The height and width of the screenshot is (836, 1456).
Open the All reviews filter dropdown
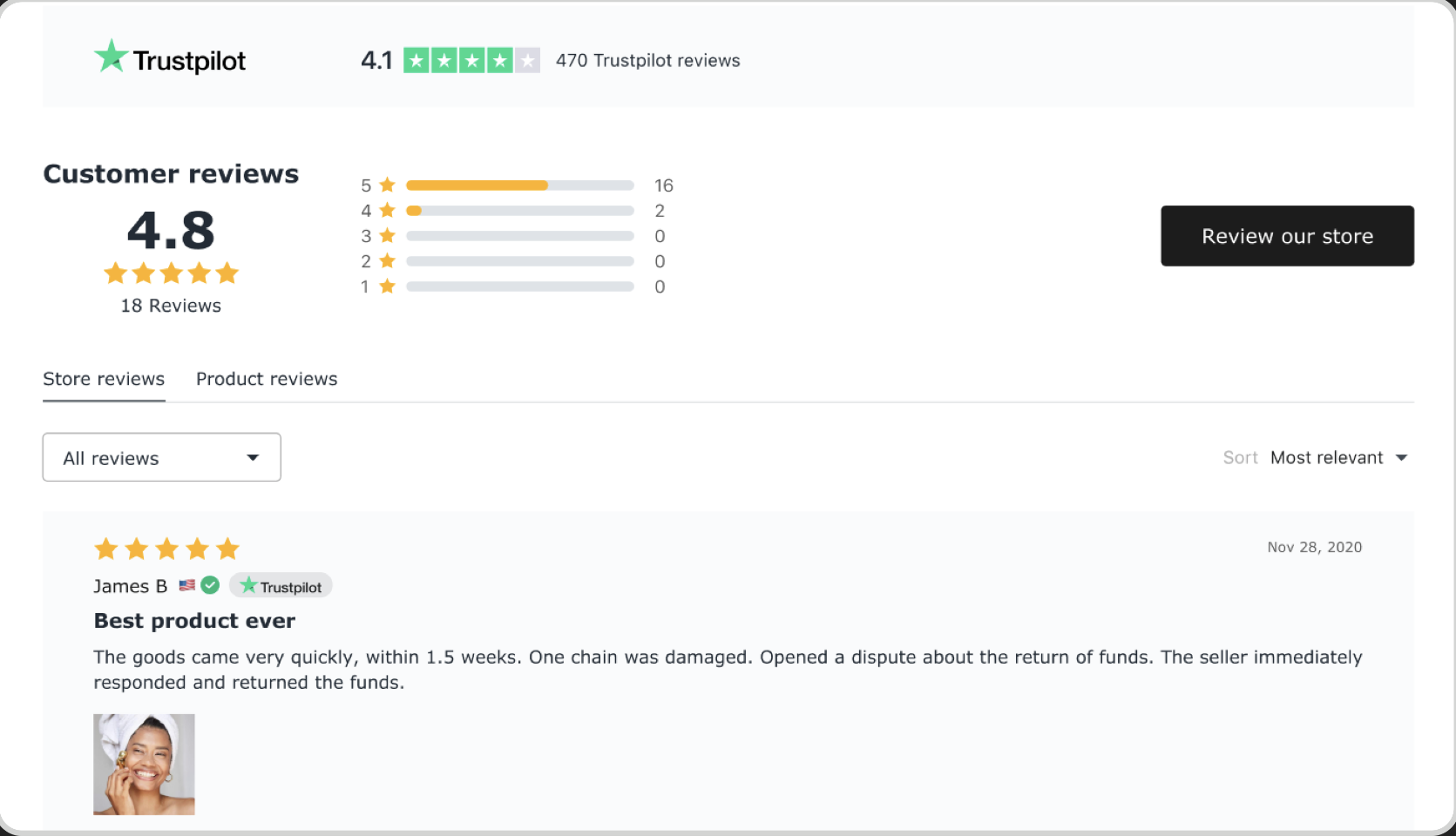click(x=161, y=457)
